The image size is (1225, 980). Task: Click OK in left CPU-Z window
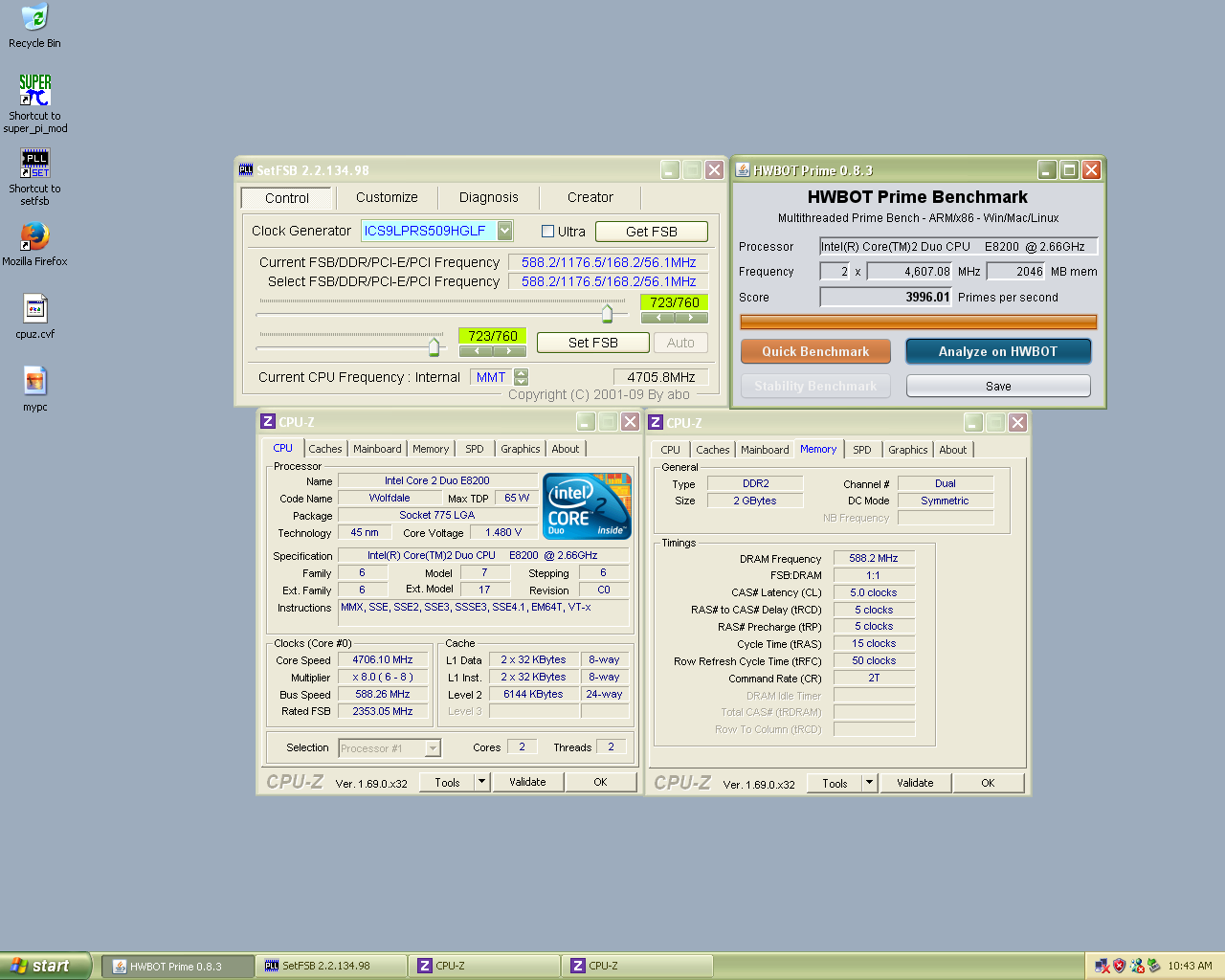[601, 782]
